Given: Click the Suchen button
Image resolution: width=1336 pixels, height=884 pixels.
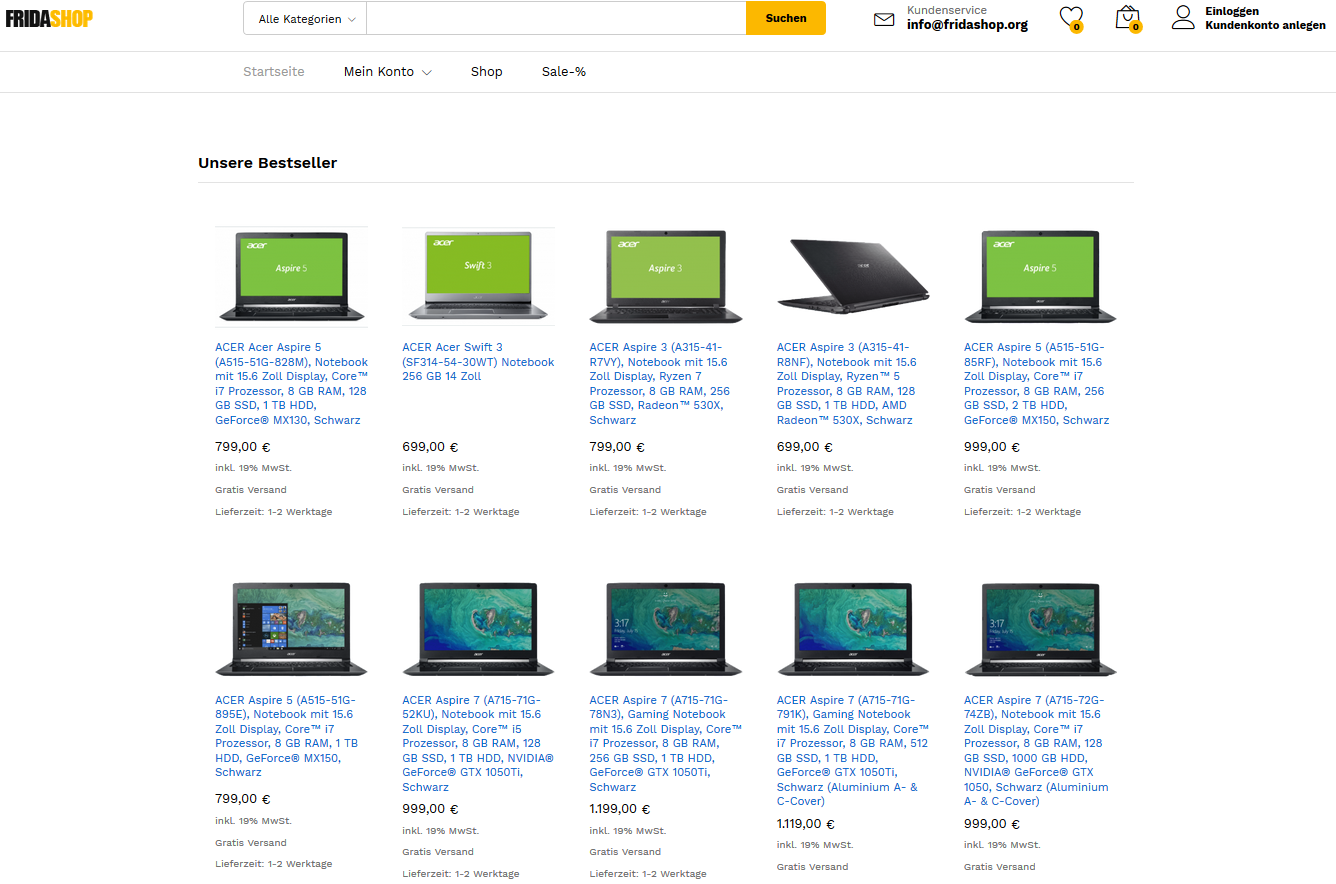Looking at the screenshot, I should coord(786,18).
